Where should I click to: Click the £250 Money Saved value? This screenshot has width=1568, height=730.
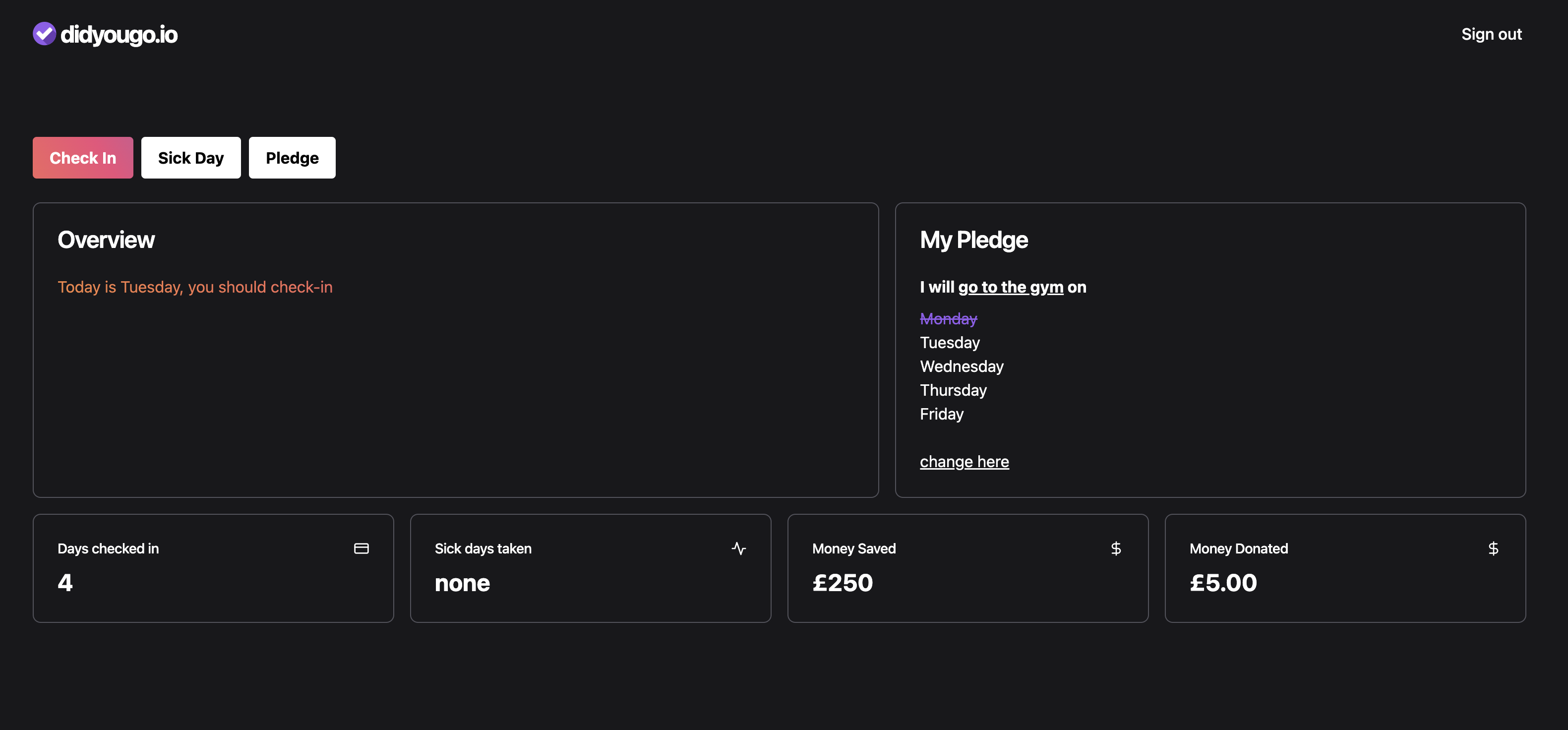coord(843,583)
